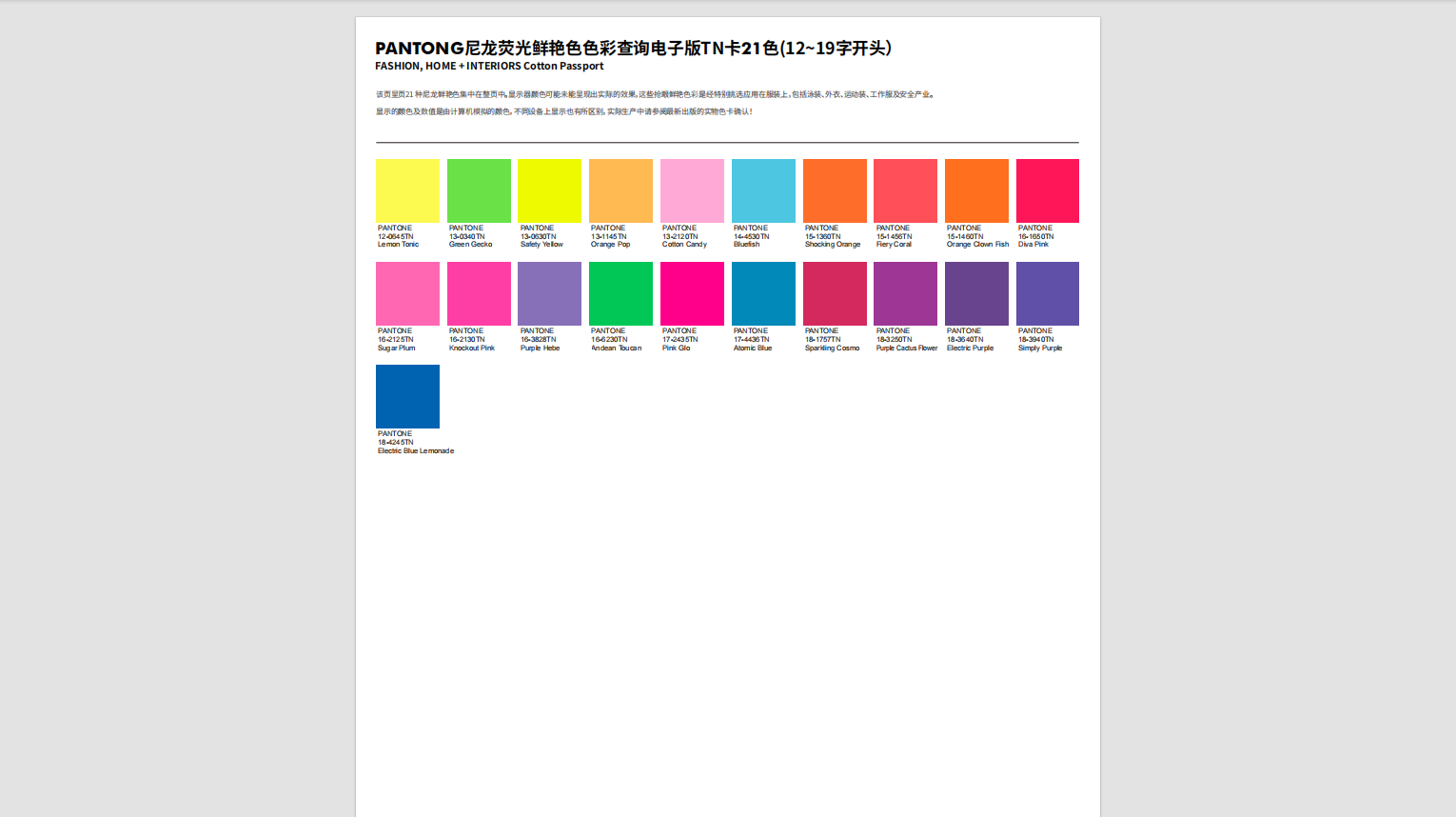Click the "Cotton Candy" name label
The image size is (1456, 817).
tap(684, 245)
